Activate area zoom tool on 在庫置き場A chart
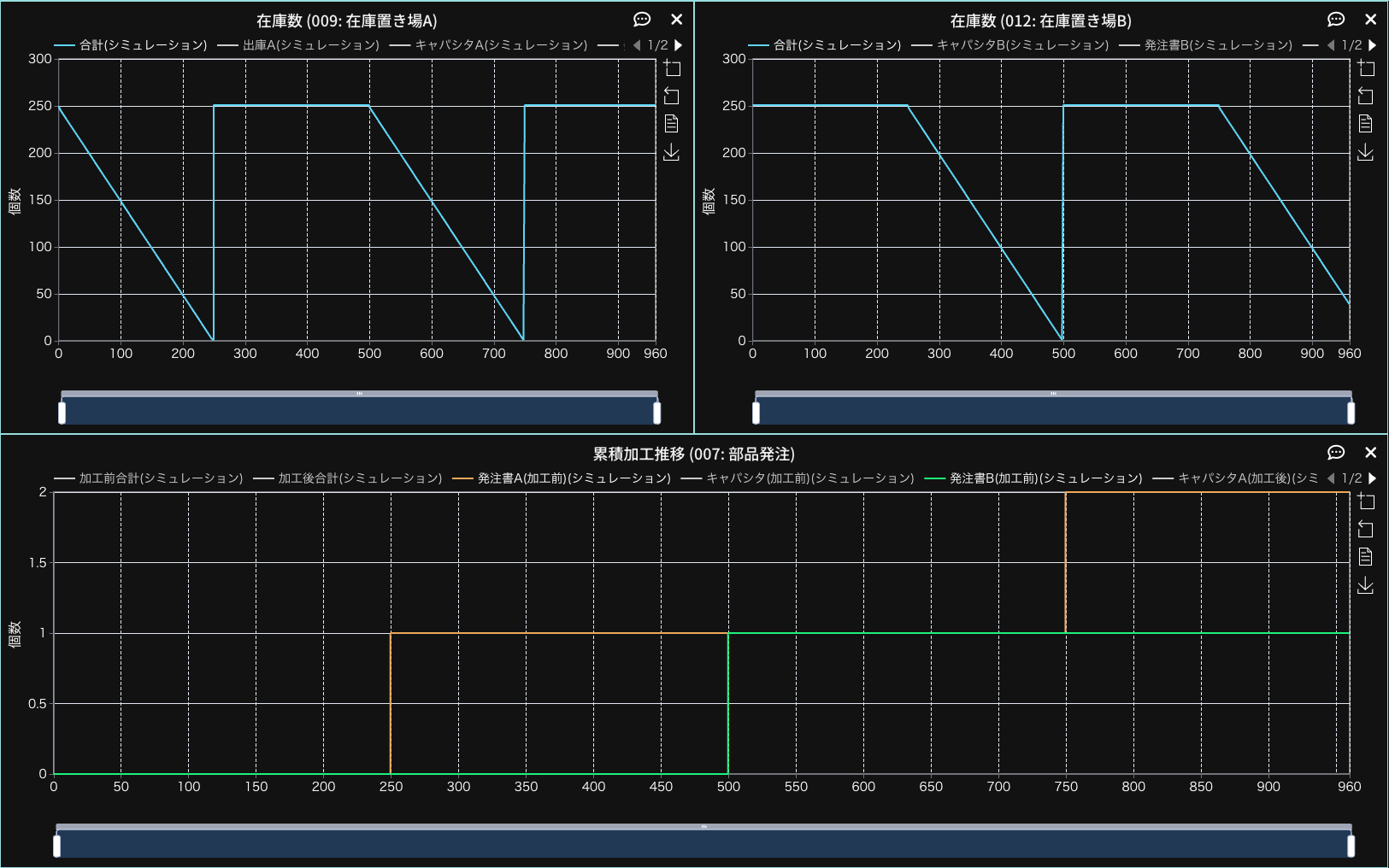 coord(672,68)
